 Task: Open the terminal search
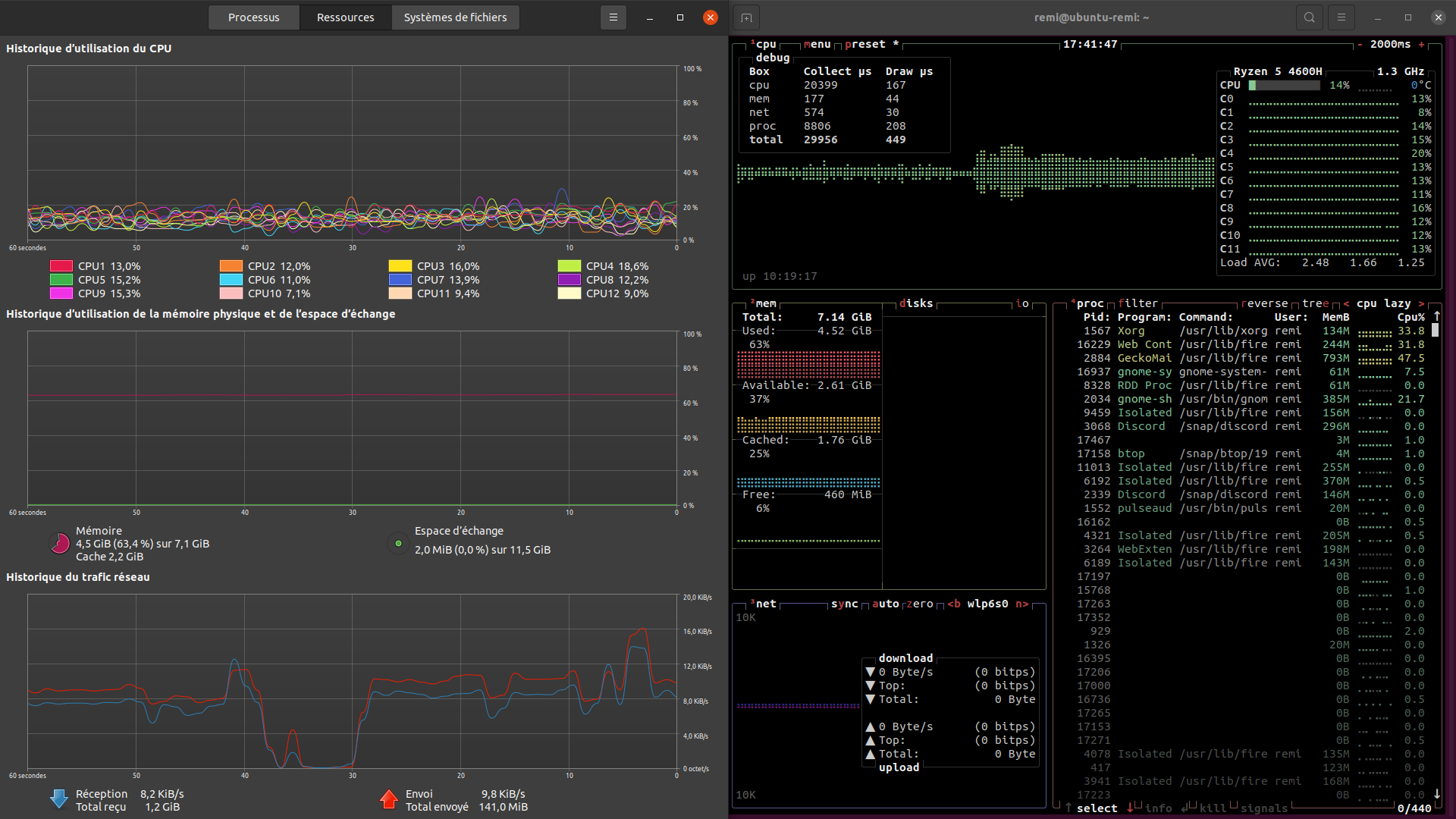(x=1309, y=17)
